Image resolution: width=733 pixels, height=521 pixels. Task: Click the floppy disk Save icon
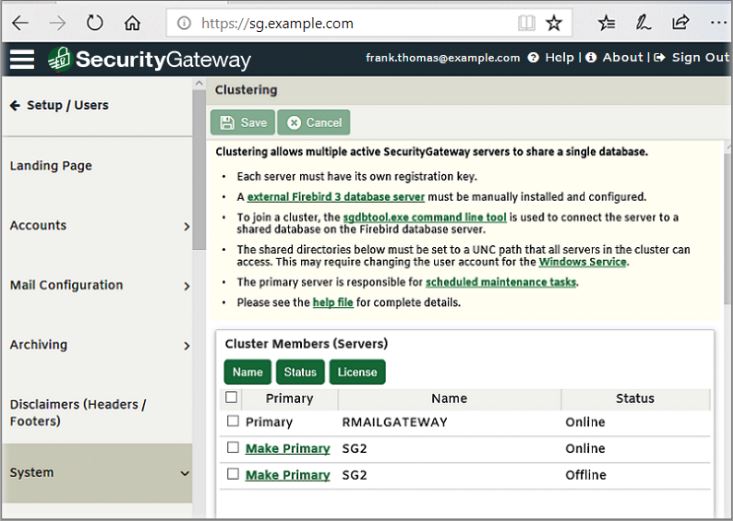(227, 123)
